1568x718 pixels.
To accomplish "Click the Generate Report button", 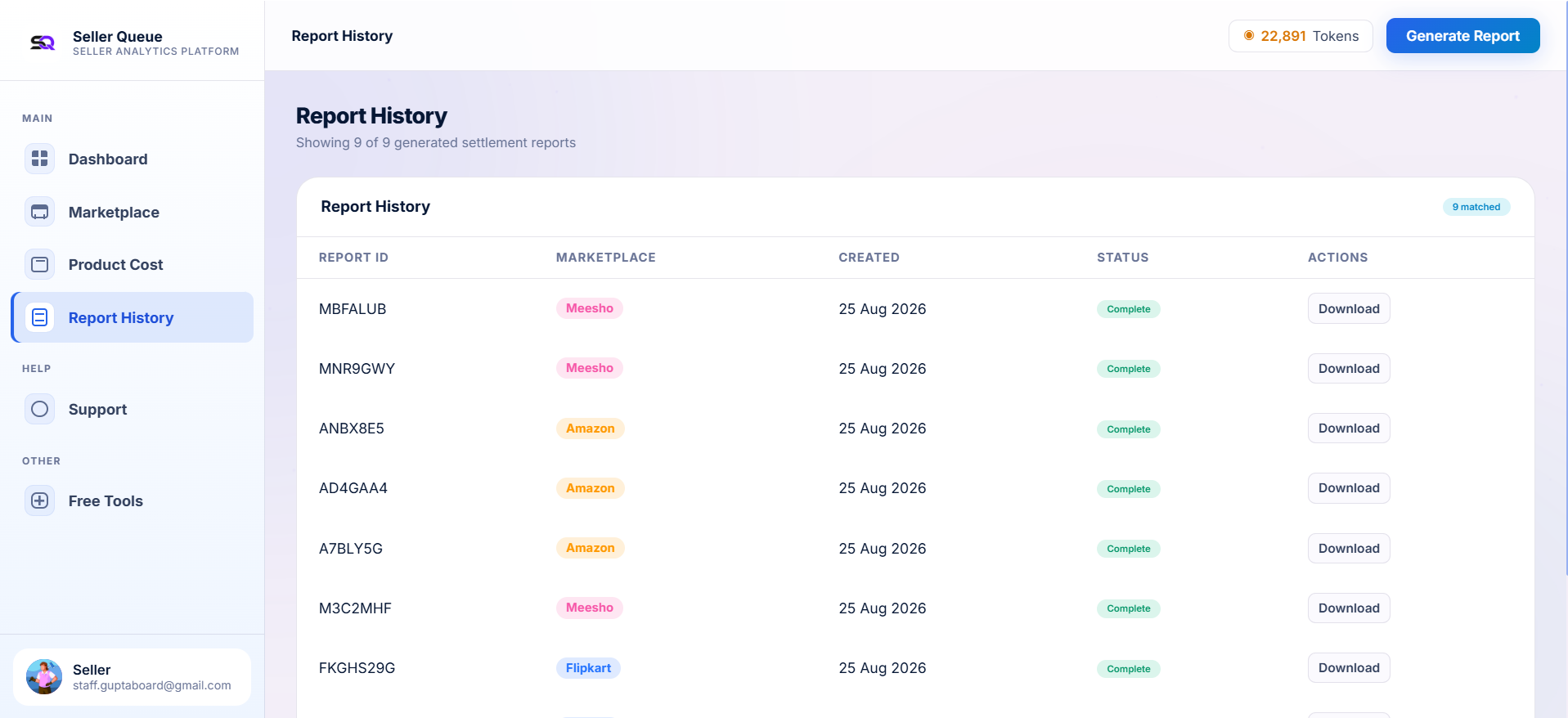I will click(x=1462, y=36).
